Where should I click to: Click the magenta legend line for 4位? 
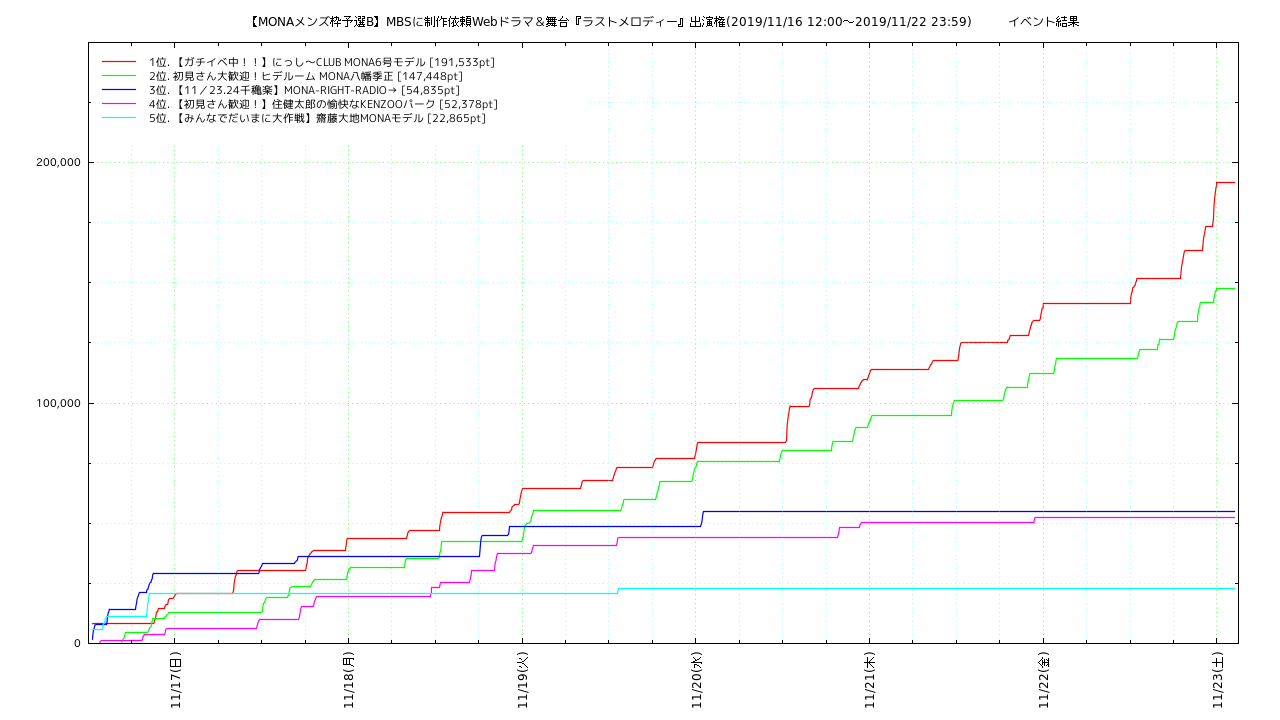(x=118, y=104)
